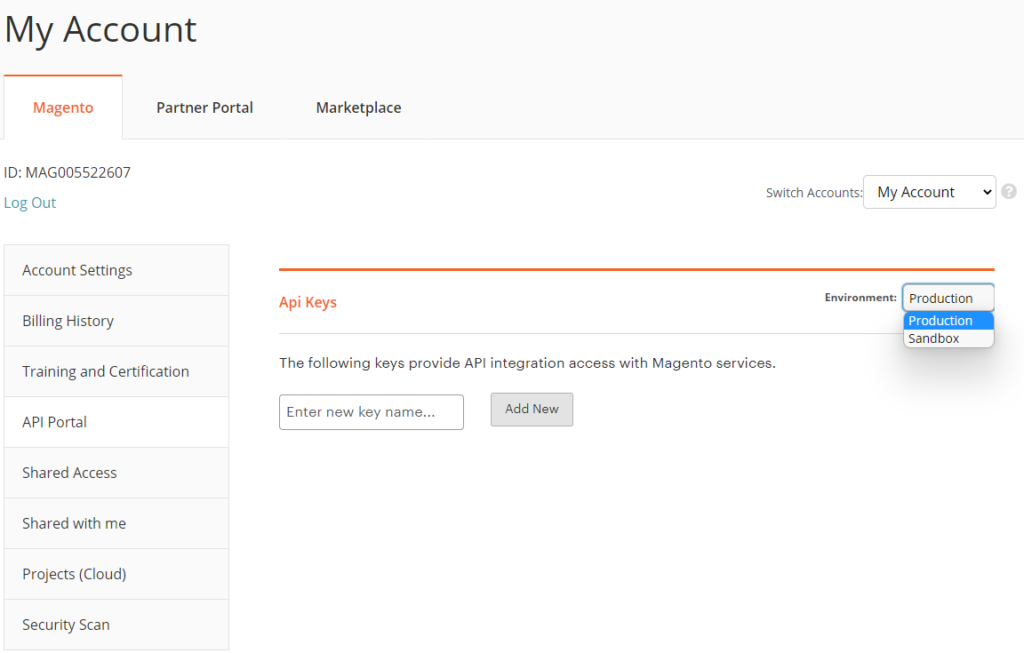
Task: Open Shared with me section
Action: point(116,524)
